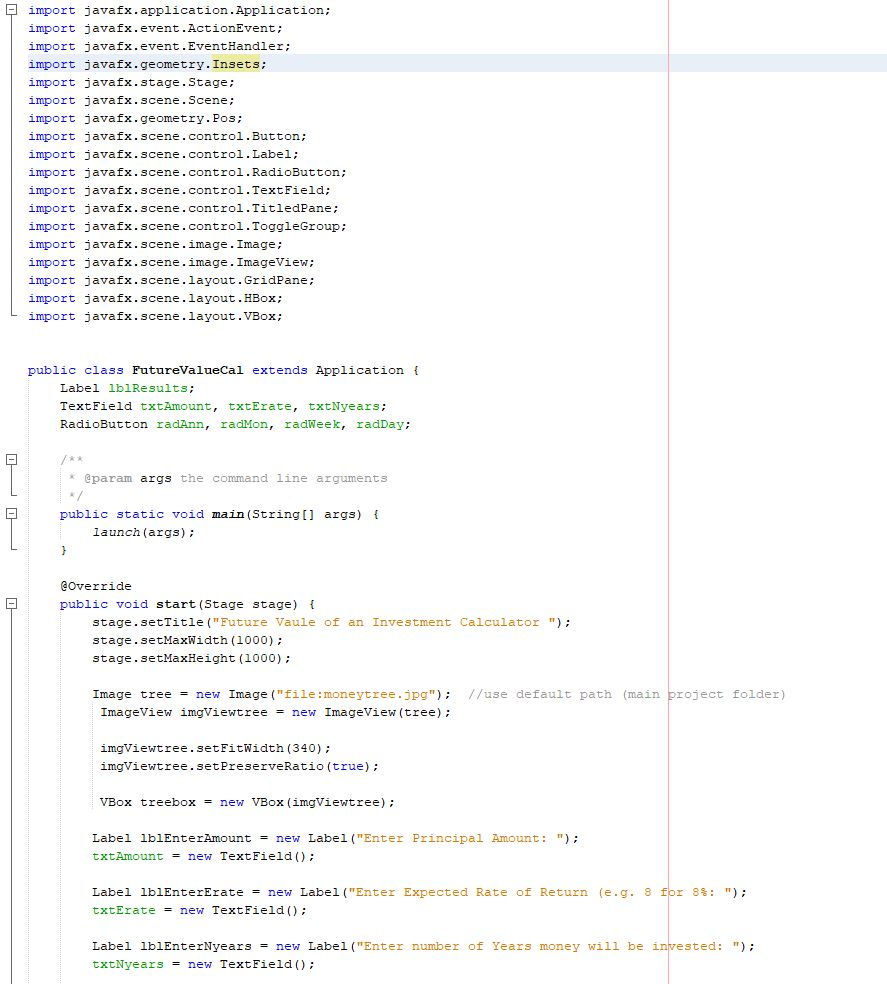
Task: Click the import image.ImageView line
Action: (171, 262)
